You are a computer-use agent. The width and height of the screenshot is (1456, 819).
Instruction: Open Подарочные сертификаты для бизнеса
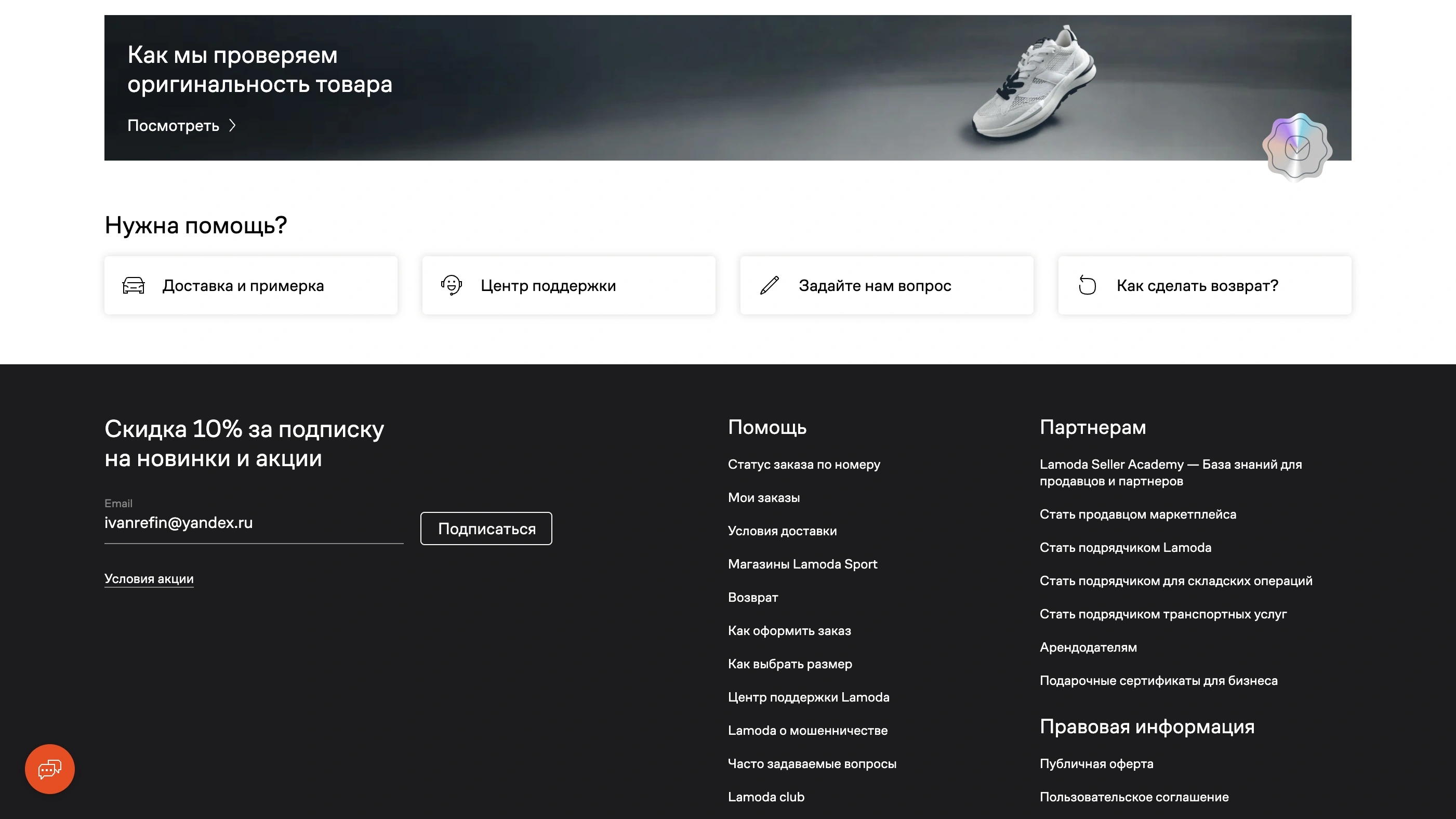click(1158, 681)
